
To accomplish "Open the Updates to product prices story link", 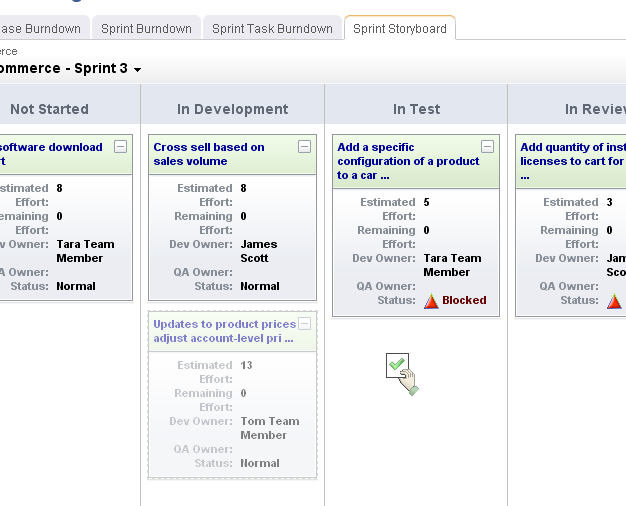I will click(224, 331).
